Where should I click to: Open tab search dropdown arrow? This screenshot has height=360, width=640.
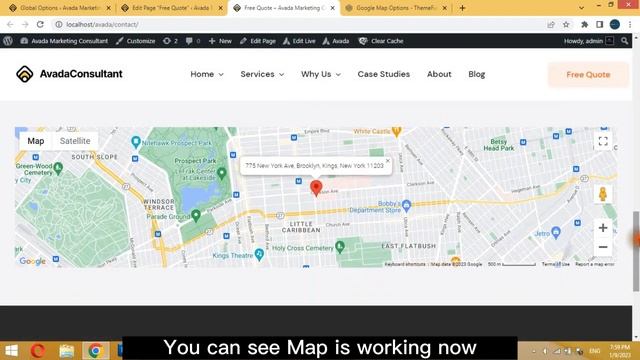point(581,8)
